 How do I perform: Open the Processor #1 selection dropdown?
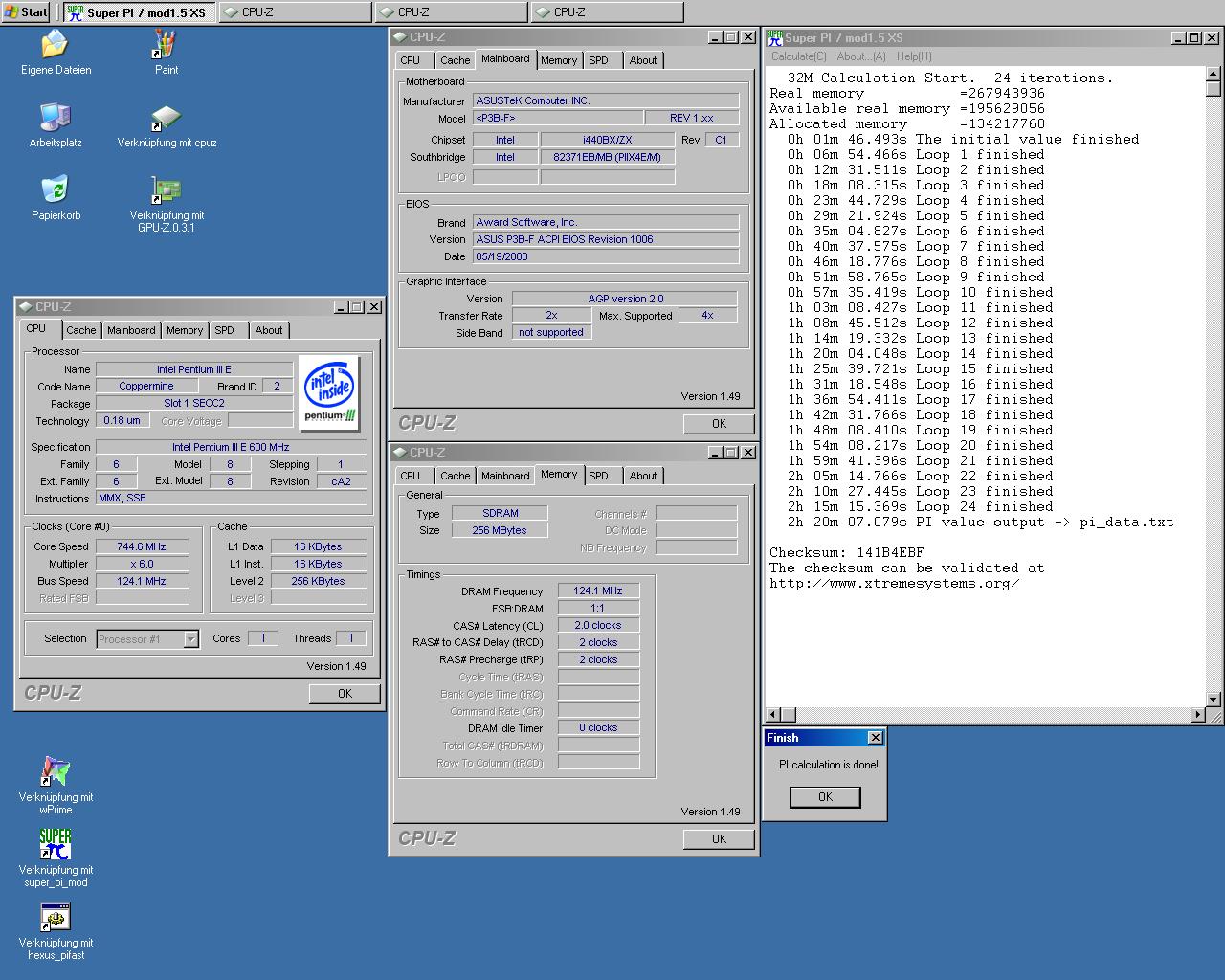point(191,639)
